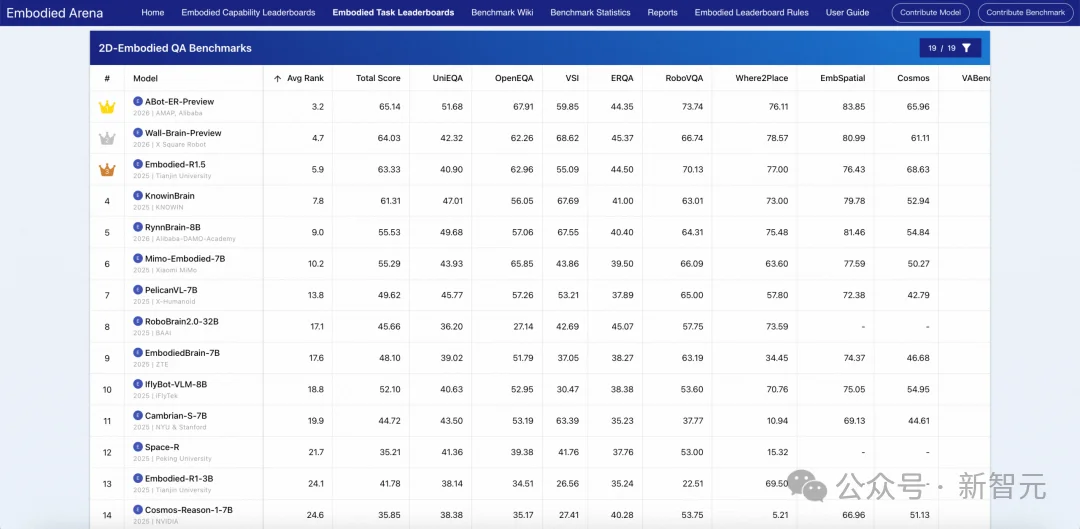Click the filter funnel icon showing 19 / 19
The width and height of the screenshot is (1080, 529).
click(966, 48)
